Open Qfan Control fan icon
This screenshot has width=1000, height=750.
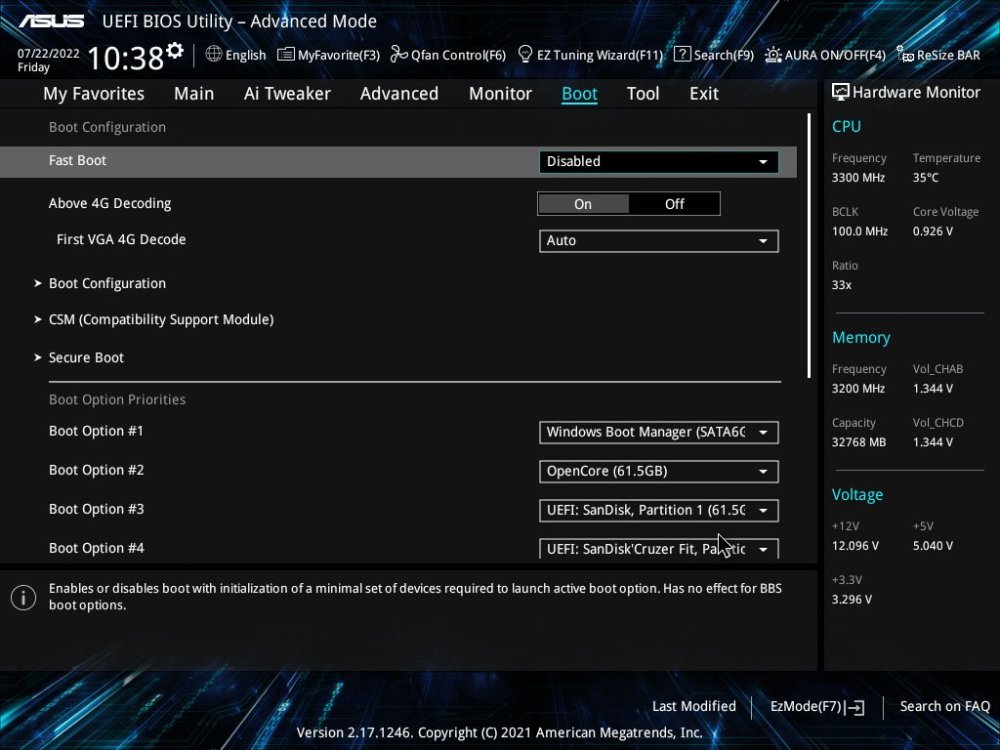pos(399,54)
